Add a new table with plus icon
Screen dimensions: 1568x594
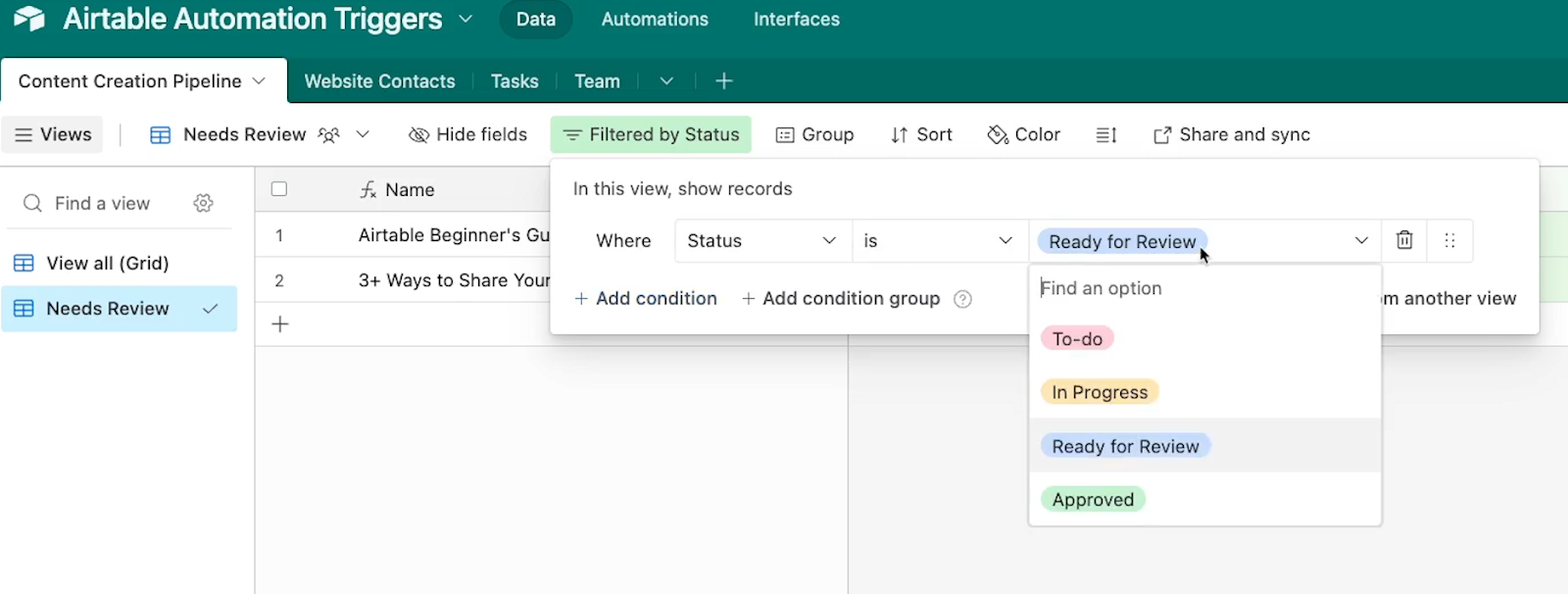[724, 81]
